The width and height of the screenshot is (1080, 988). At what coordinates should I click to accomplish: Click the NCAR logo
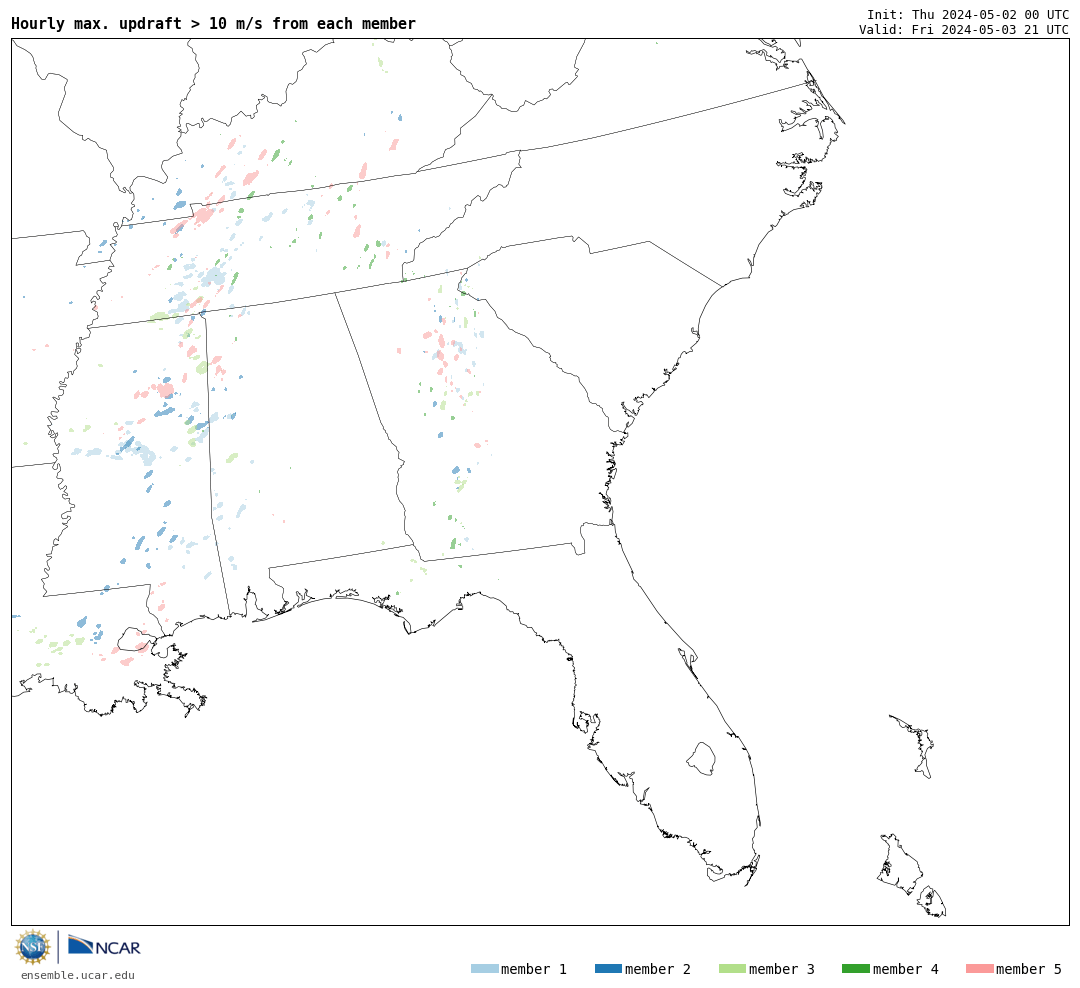tap(105, 946)
